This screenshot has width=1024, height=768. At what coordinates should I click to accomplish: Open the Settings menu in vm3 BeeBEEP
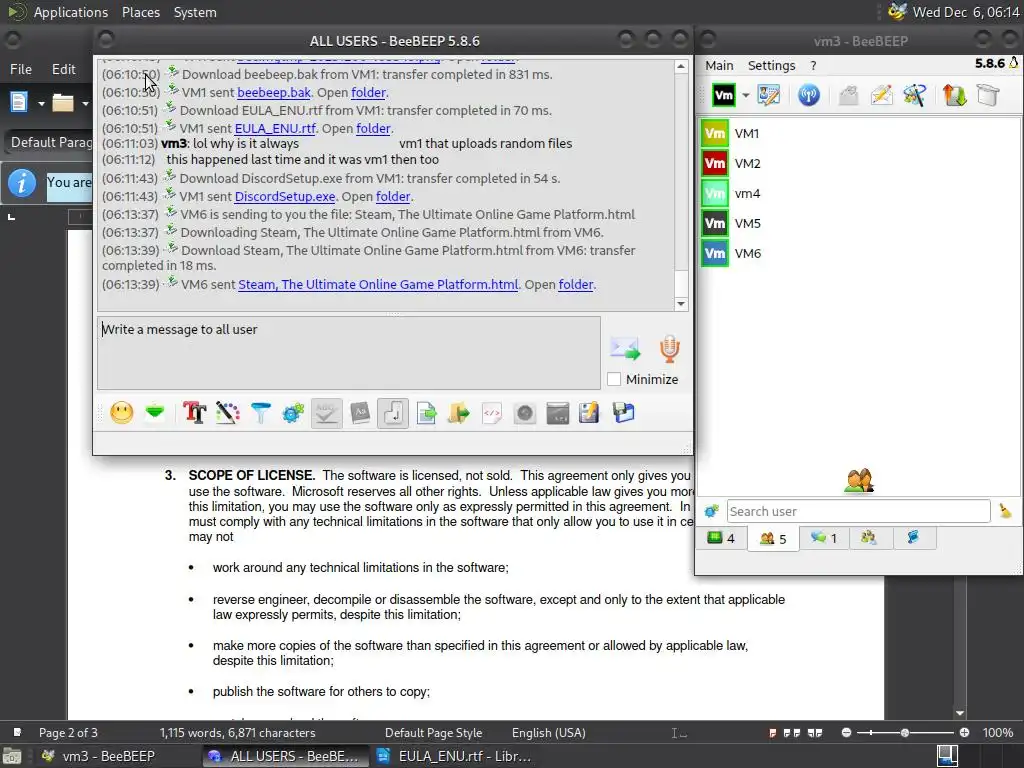coord(771,65)
